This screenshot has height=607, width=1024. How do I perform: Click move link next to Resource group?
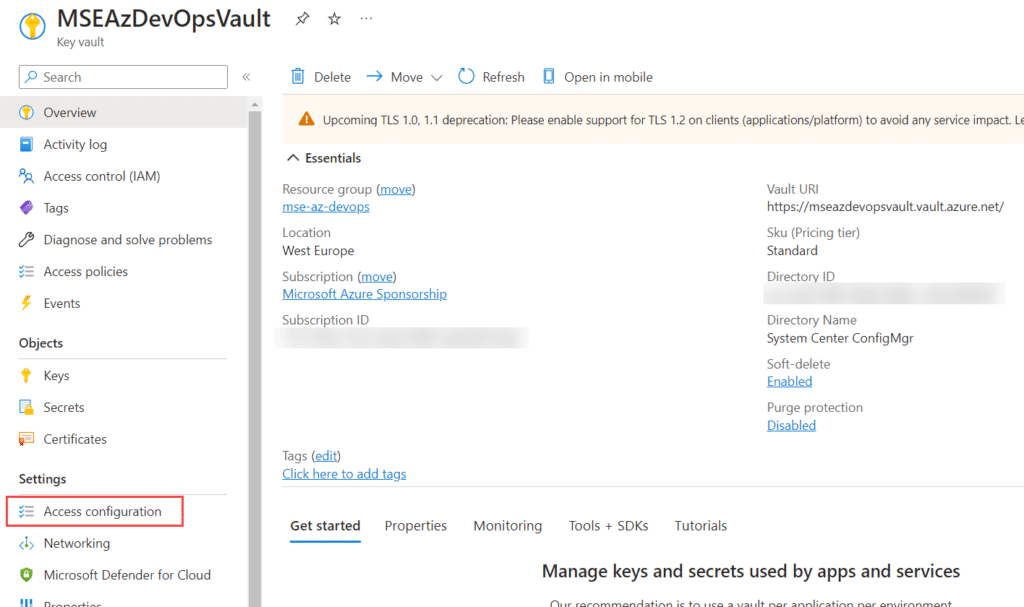[x=396, y=189]
